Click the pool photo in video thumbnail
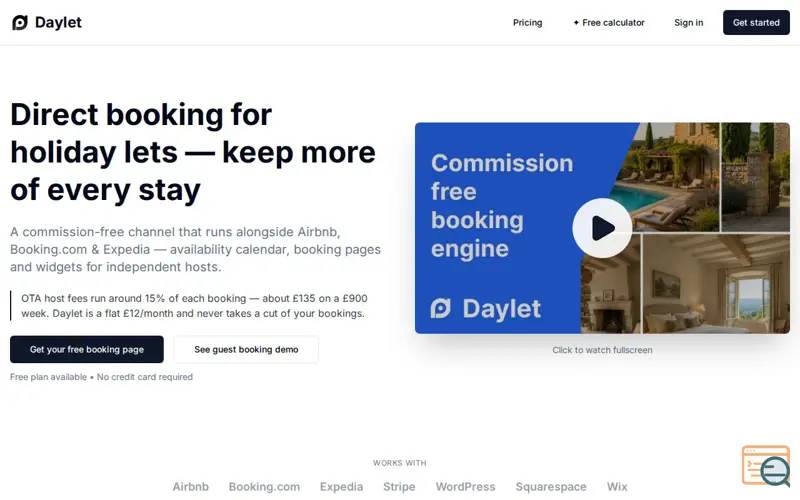The width and height of the screenshot is (800, 500). tap(667, 177)
